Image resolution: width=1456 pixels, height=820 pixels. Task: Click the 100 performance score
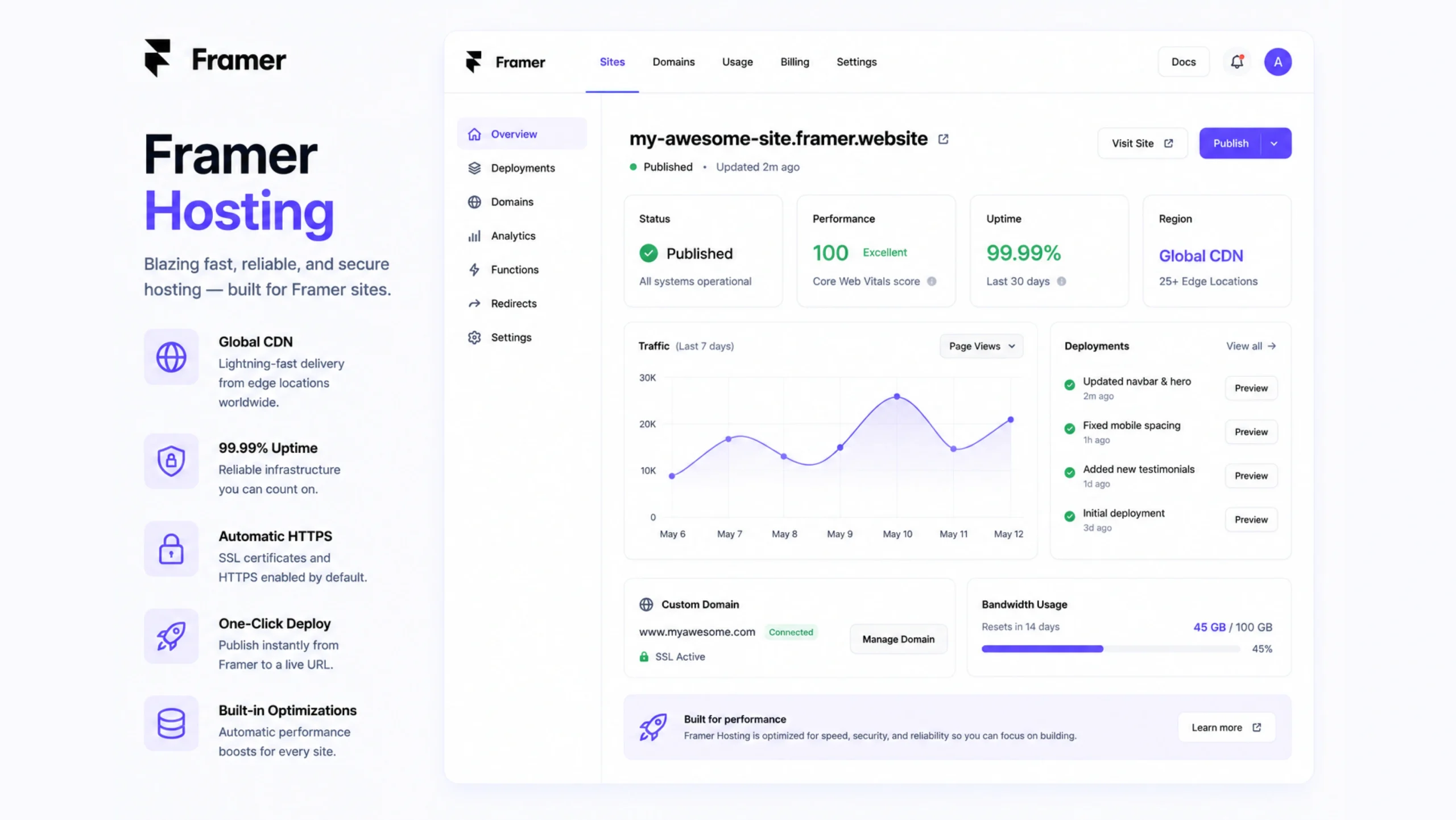[830, 253]
